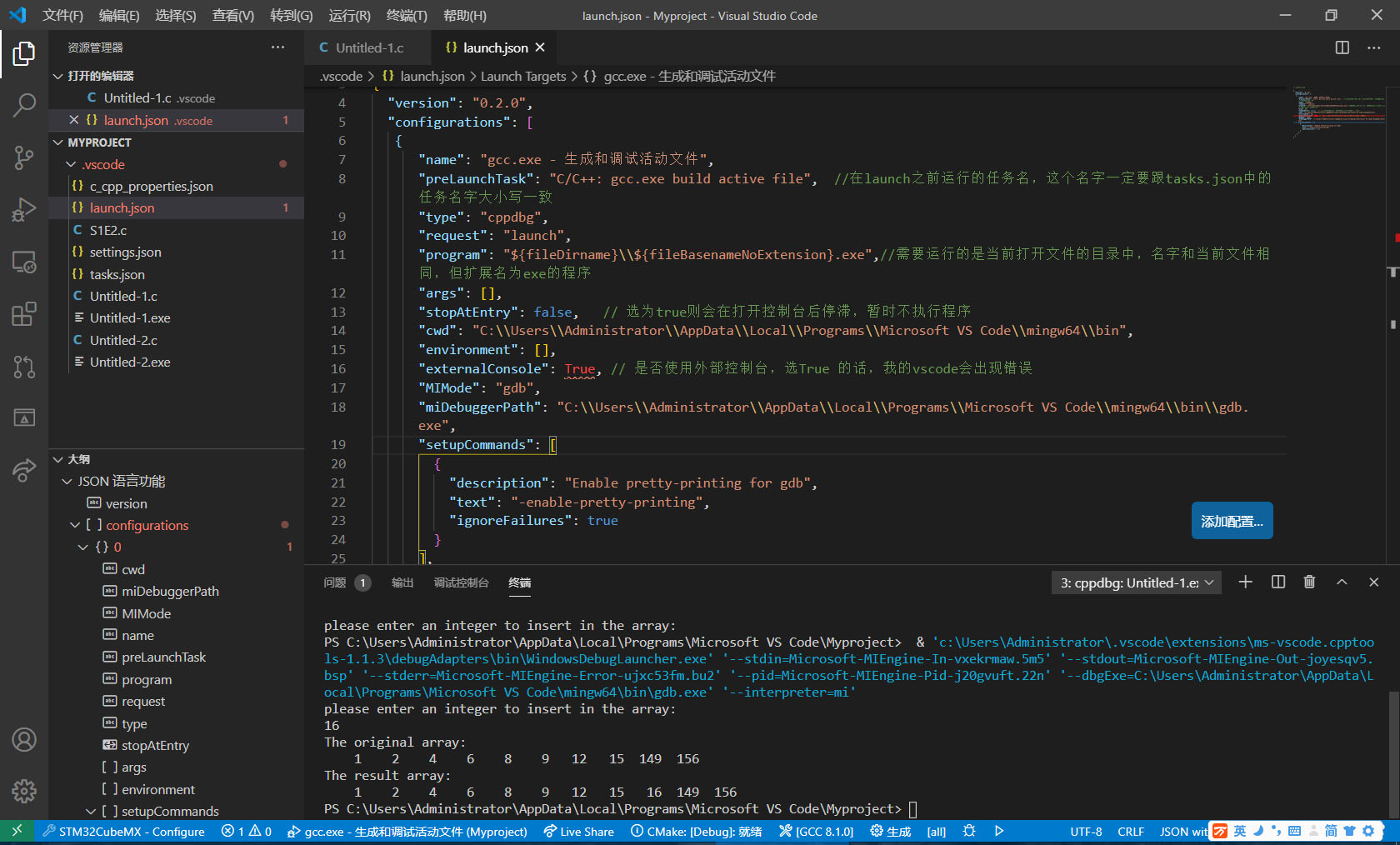Open the Terminal menu
This screenshot has width=1400, height=845.
point(407,16)
